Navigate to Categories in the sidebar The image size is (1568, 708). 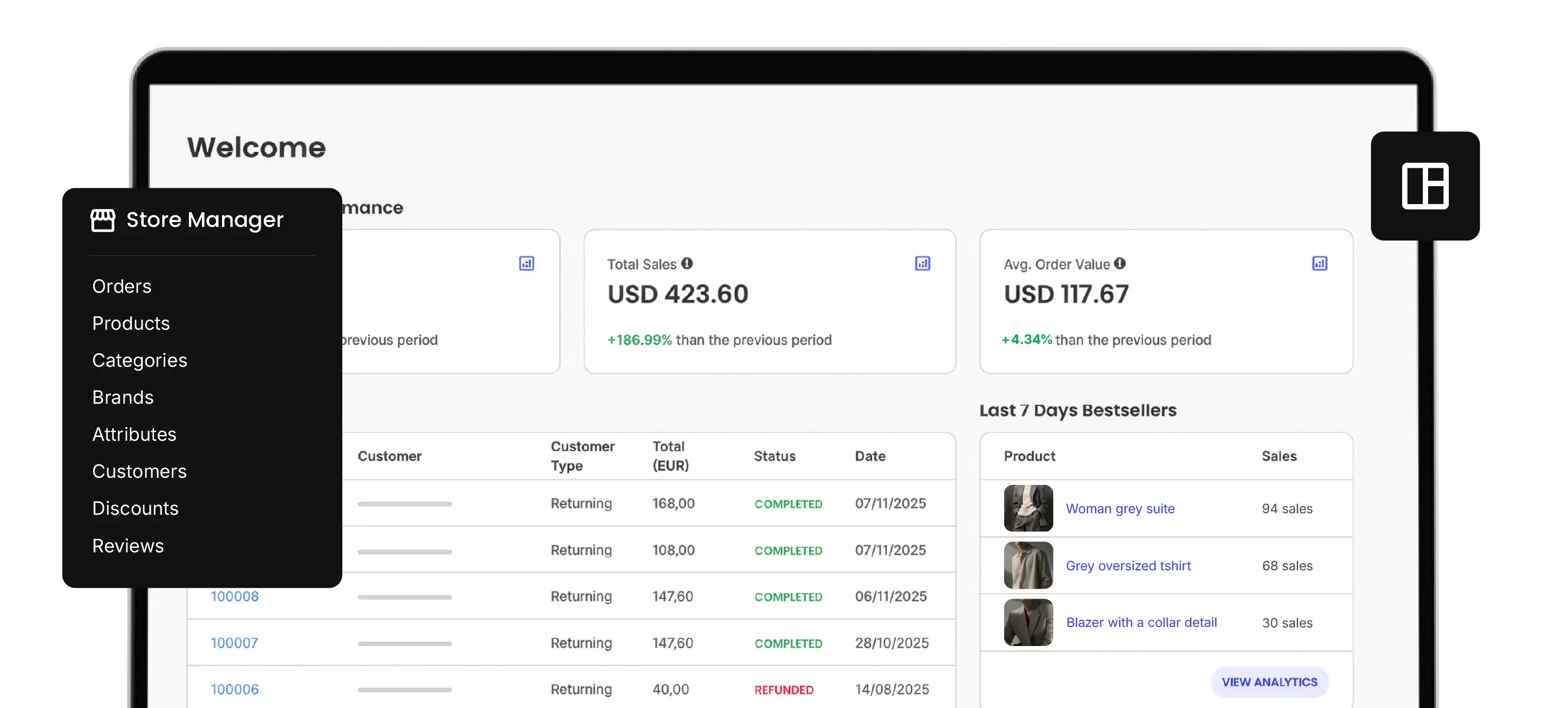point(139,360)
